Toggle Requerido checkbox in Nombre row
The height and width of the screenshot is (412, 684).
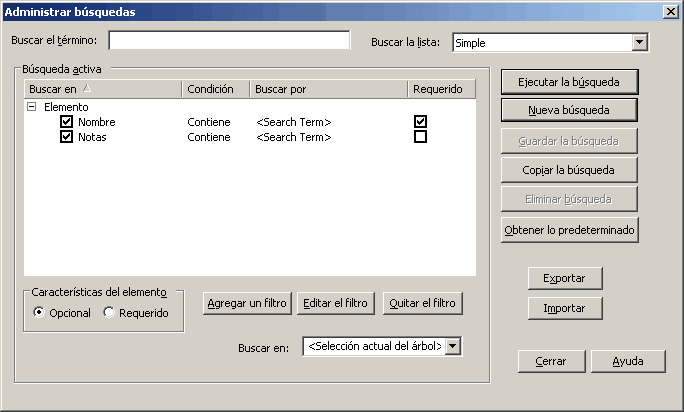[421, 121]
